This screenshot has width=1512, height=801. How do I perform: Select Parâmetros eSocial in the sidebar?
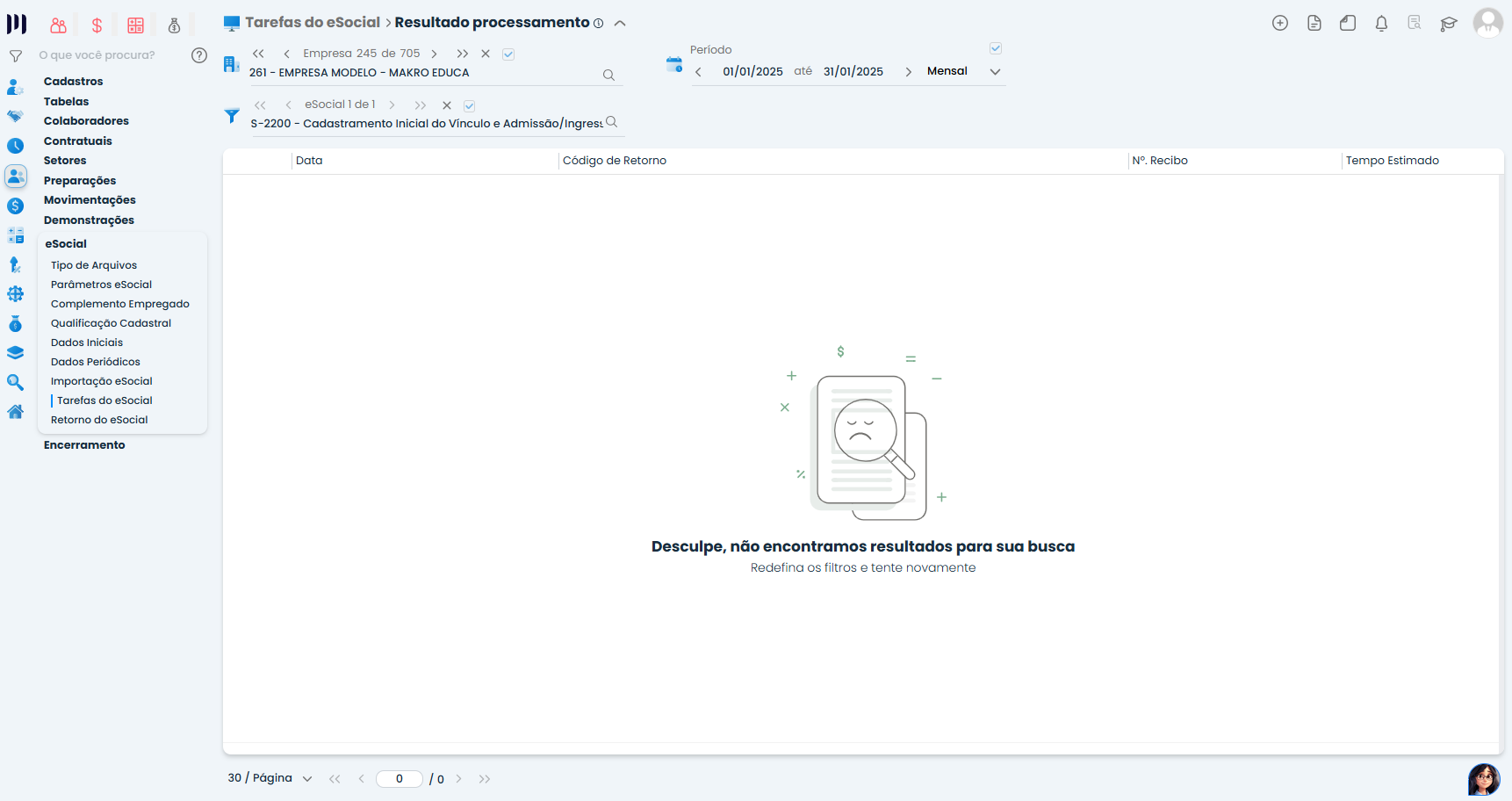pos(101,285)
